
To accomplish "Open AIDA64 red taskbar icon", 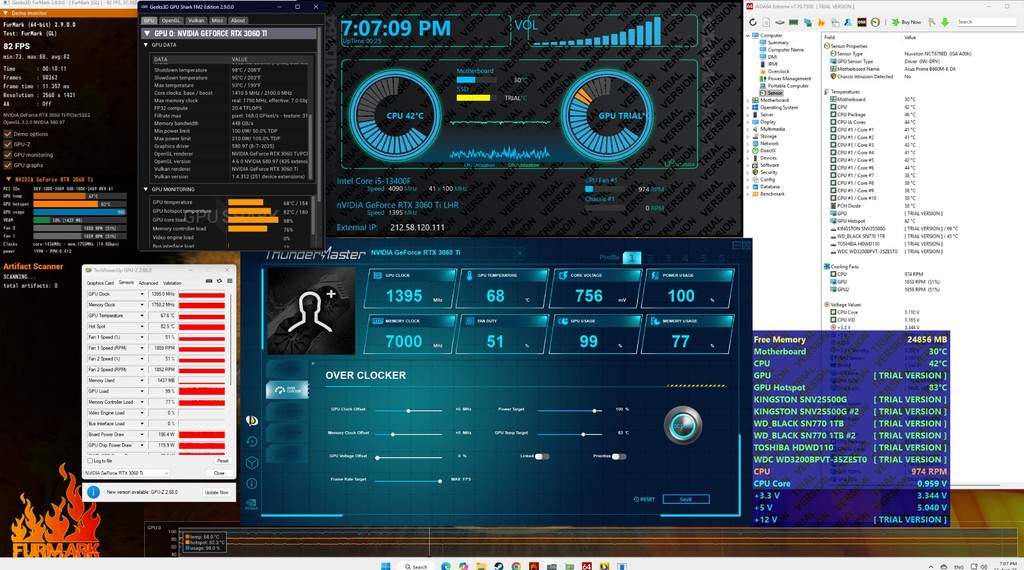I will tap(586, 565).
